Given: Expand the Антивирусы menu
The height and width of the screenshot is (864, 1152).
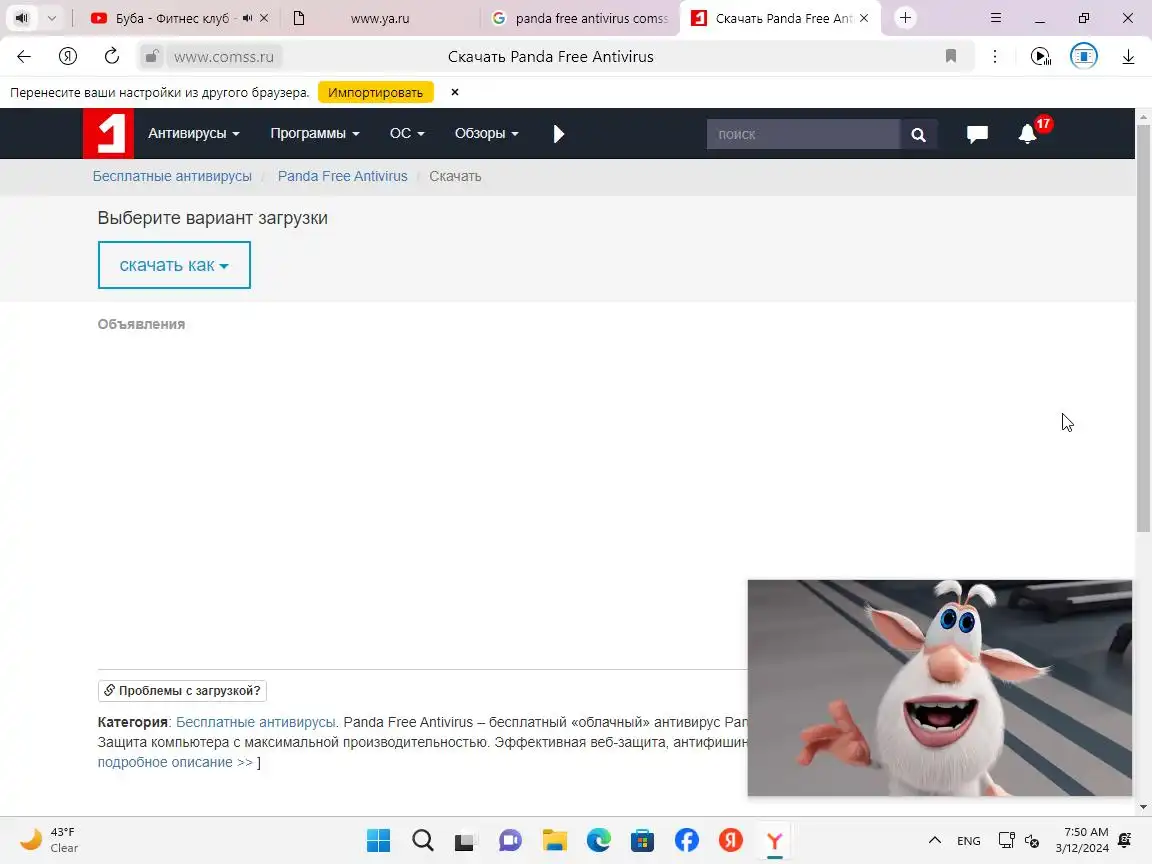Looking at the screenshot, I should pyautogui.click(x=194, y=134).
